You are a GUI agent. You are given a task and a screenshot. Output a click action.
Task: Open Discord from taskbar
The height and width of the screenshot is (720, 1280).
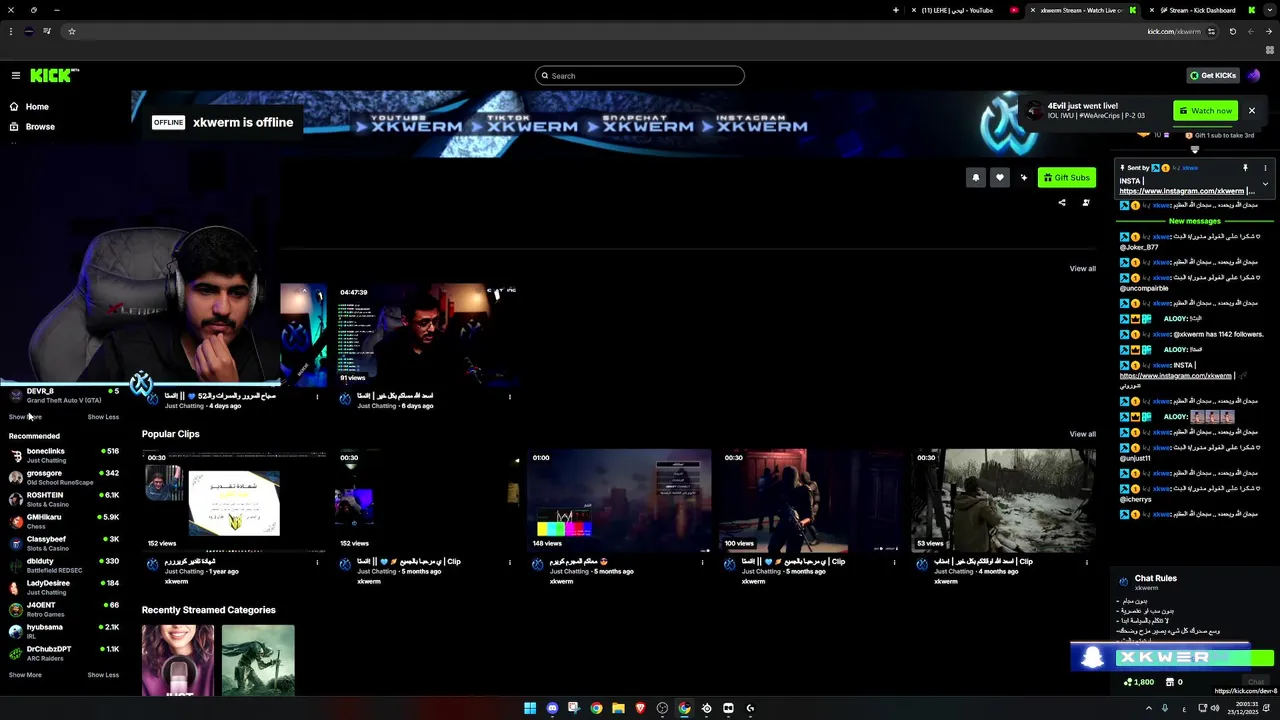pos(552,708)
